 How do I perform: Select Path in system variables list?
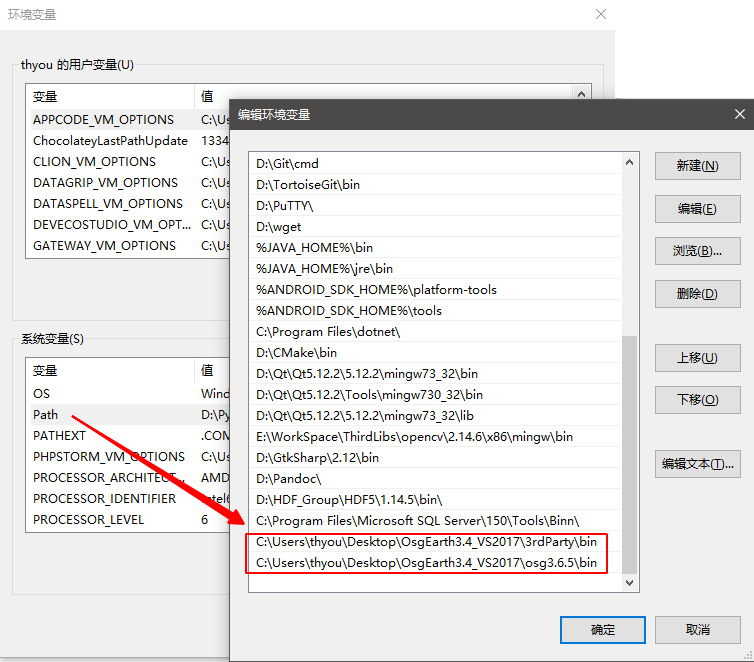[46, 414]
